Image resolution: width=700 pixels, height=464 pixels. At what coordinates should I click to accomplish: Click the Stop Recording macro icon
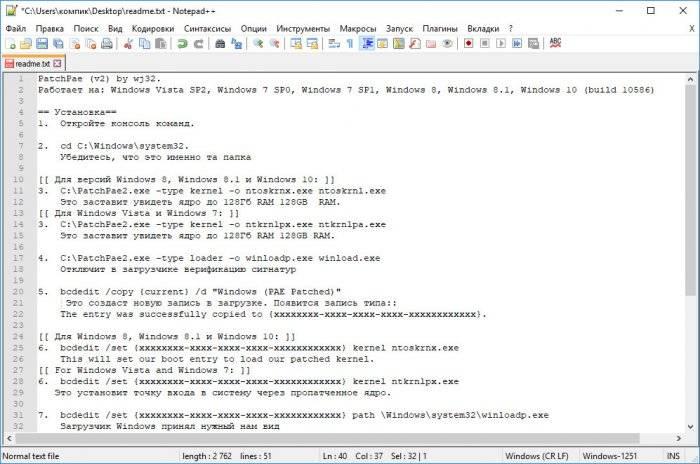coord(485,43)
